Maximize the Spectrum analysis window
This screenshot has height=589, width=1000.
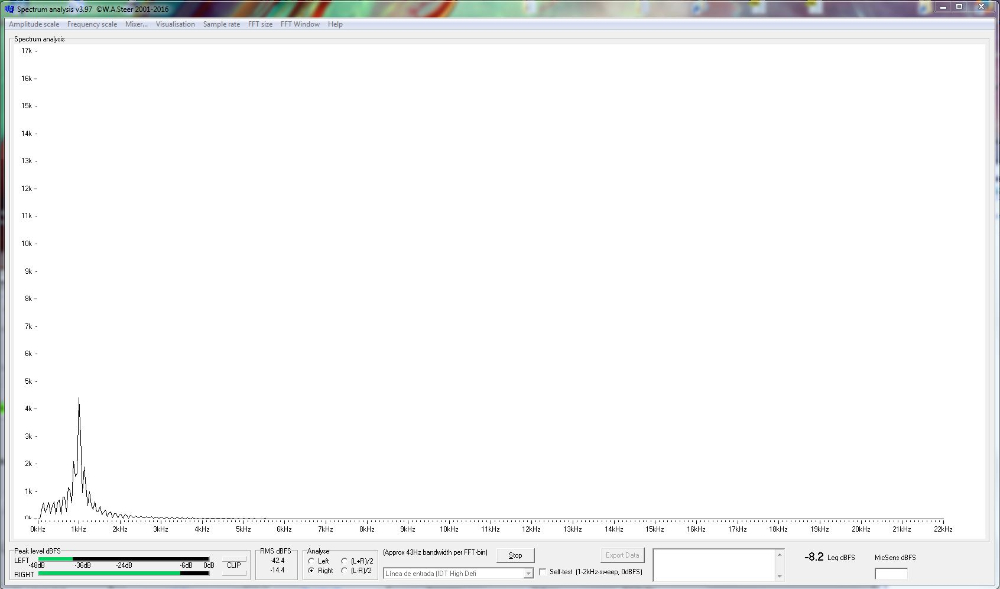point(959,6)
